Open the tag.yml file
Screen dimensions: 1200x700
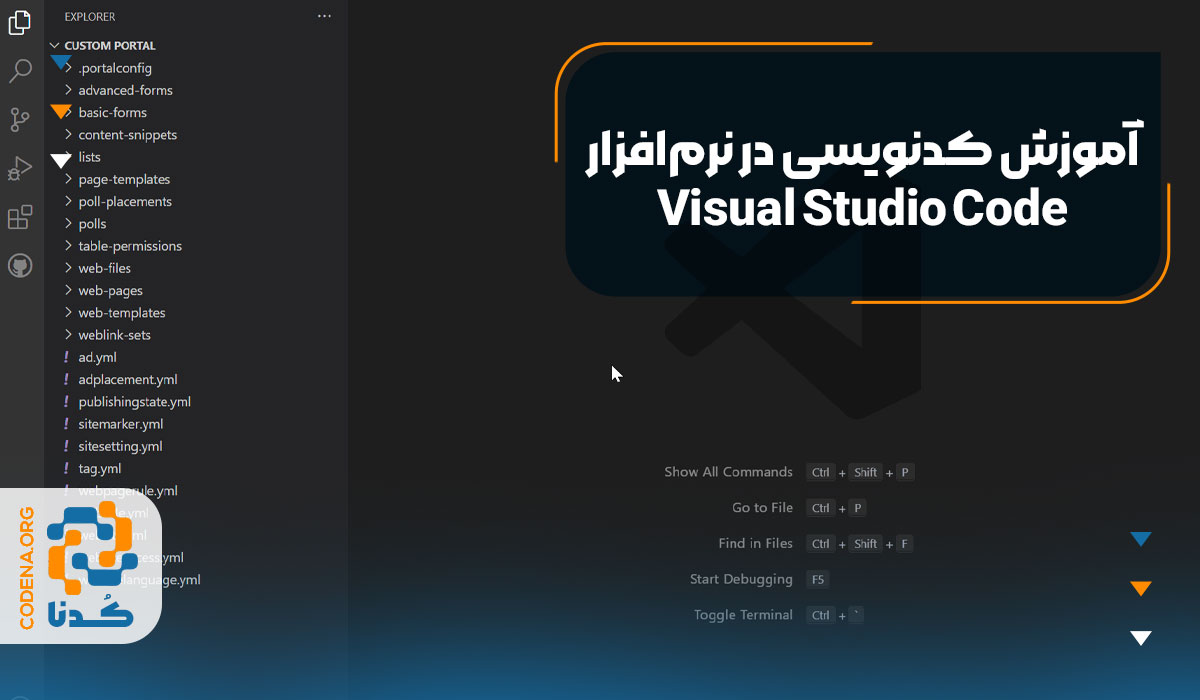(100, 468)
